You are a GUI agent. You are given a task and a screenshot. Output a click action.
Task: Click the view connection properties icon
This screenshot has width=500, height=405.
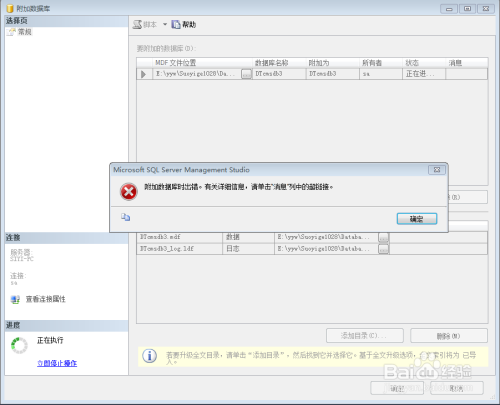pyautogui.click(x=15, y=299)
